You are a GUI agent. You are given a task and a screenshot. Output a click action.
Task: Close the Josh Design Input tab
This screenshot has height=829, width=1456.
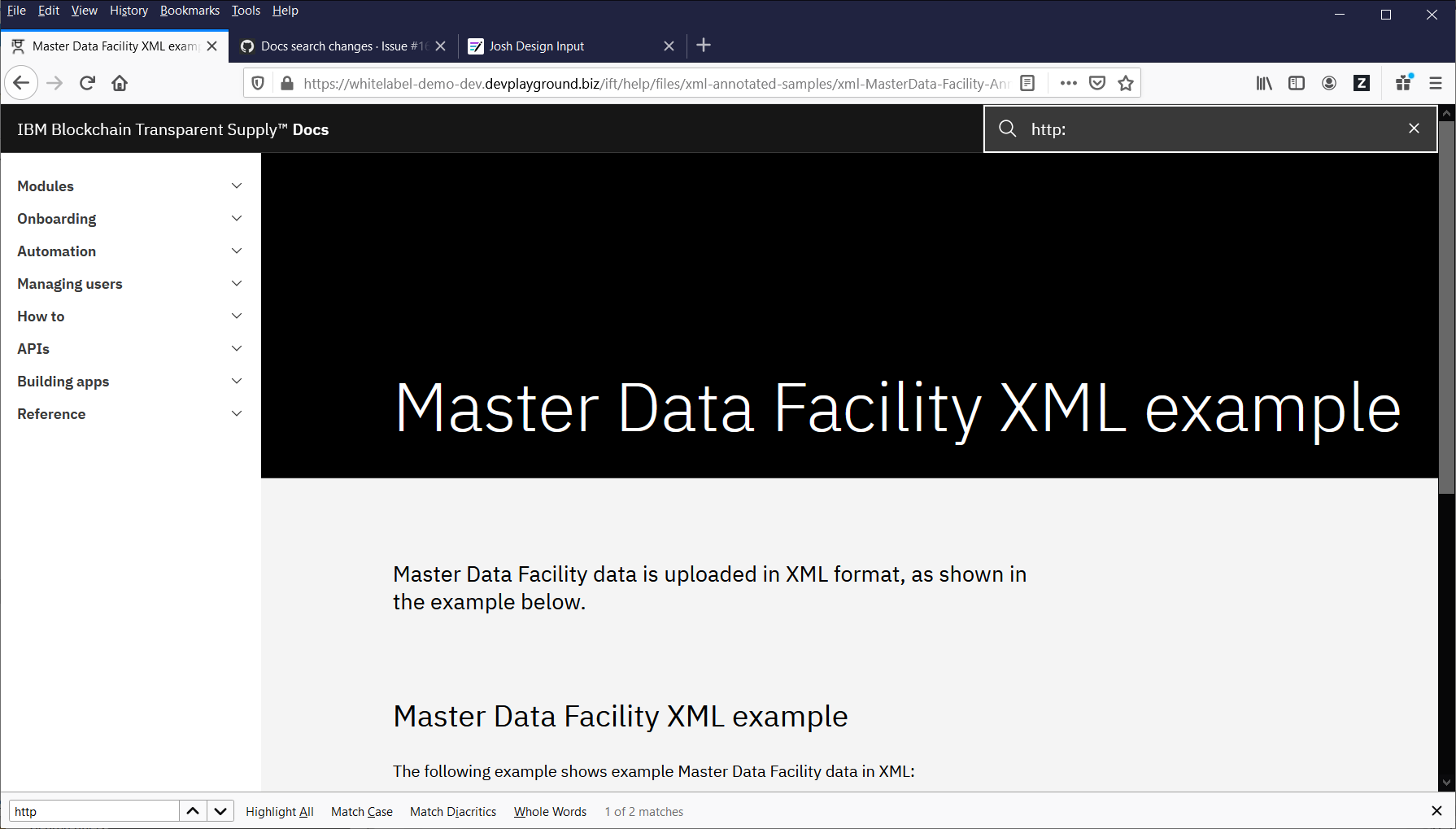[x=669, y=46]
